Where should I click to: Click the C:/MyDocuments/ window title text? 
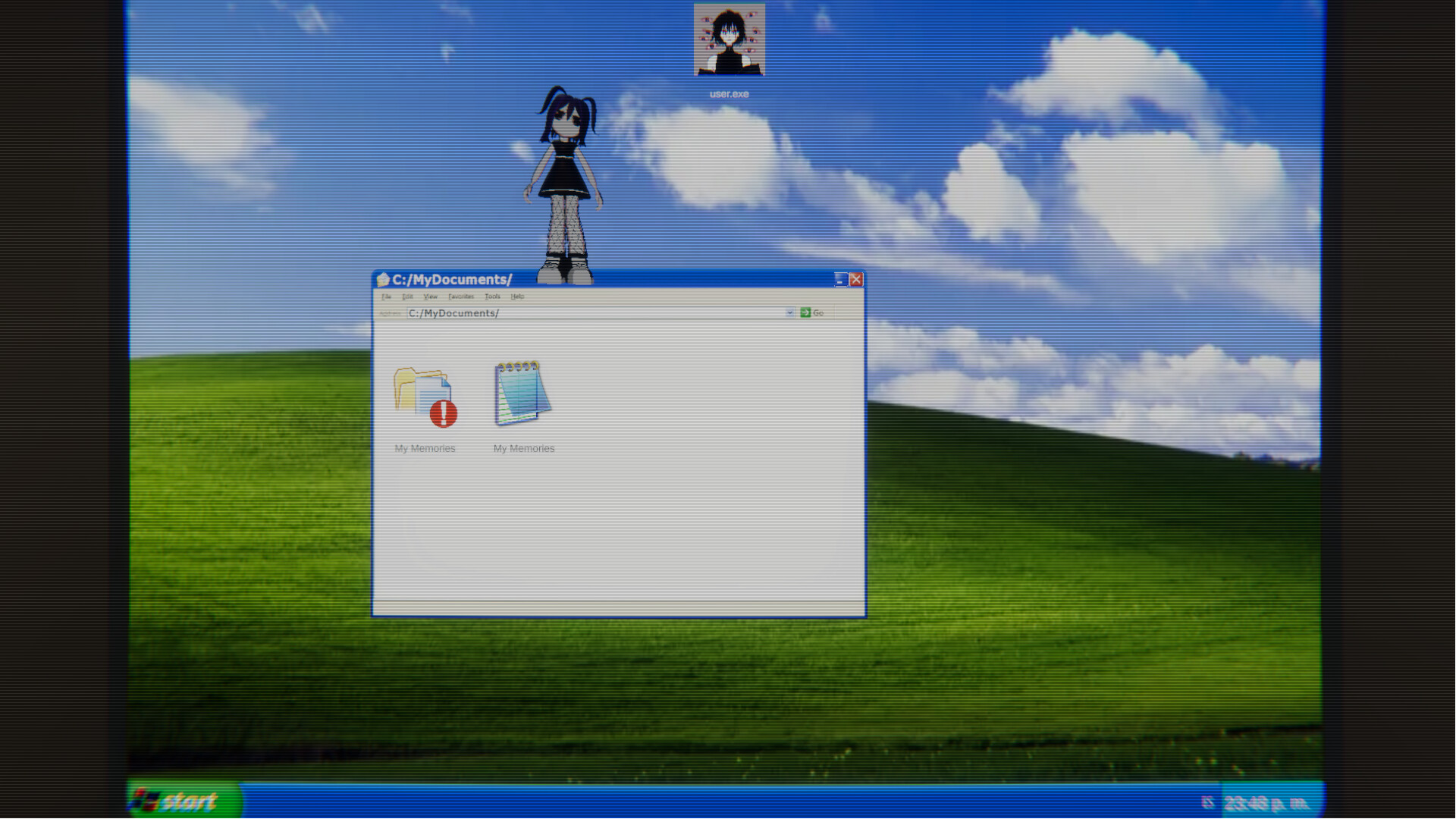point(452,280)
